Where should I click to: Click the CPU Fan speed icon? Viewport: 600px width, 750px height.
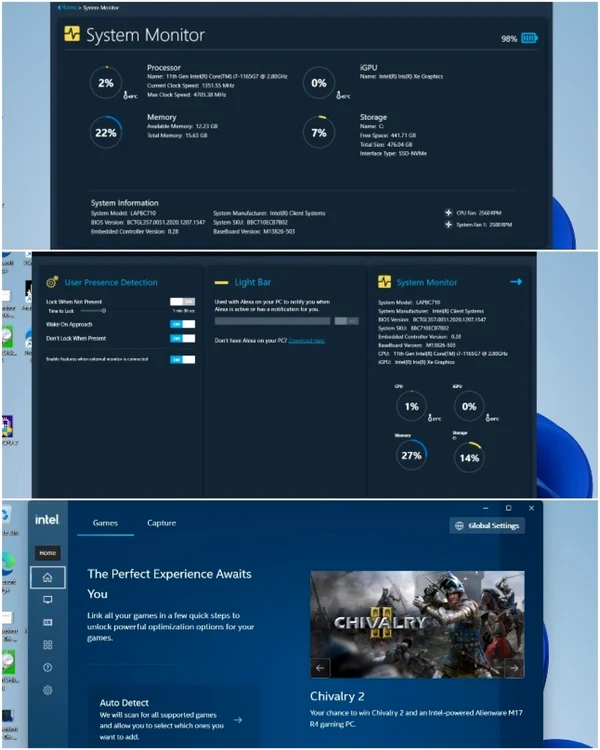pyautogui.click(x=448, y=213)
